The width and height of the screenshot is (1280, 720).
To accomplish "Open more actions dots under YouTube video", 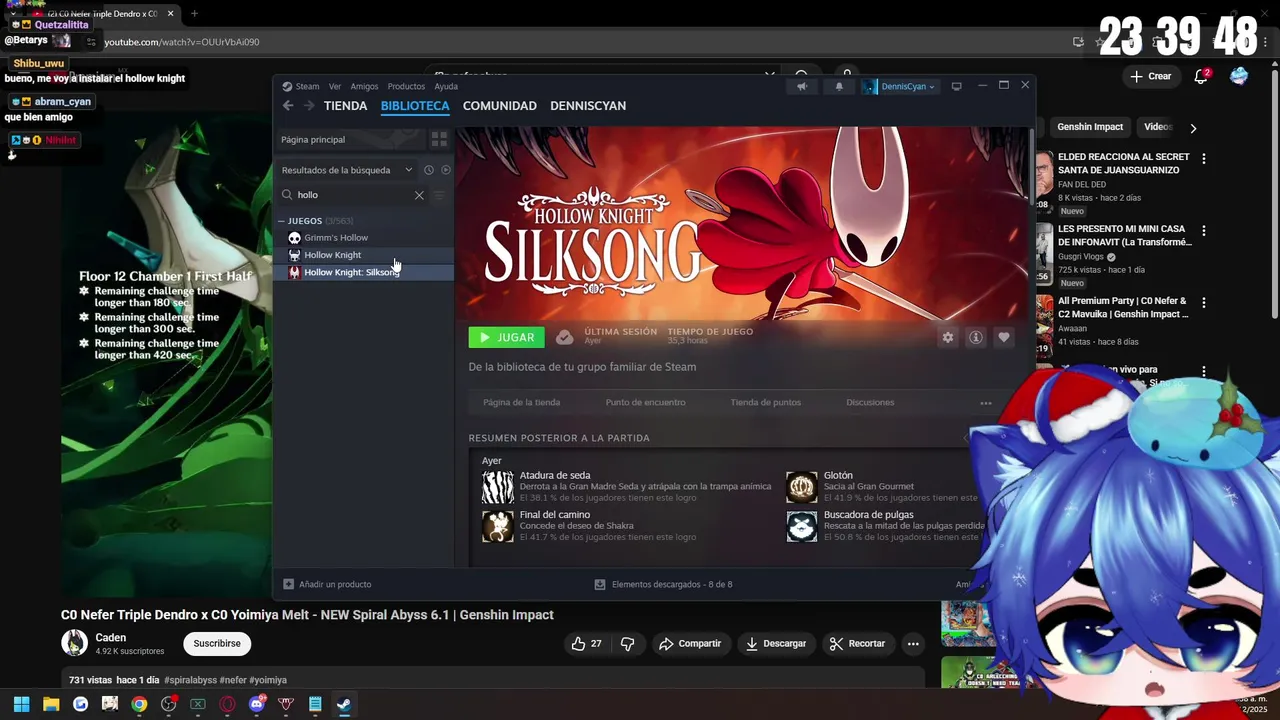I will point(913,644).
